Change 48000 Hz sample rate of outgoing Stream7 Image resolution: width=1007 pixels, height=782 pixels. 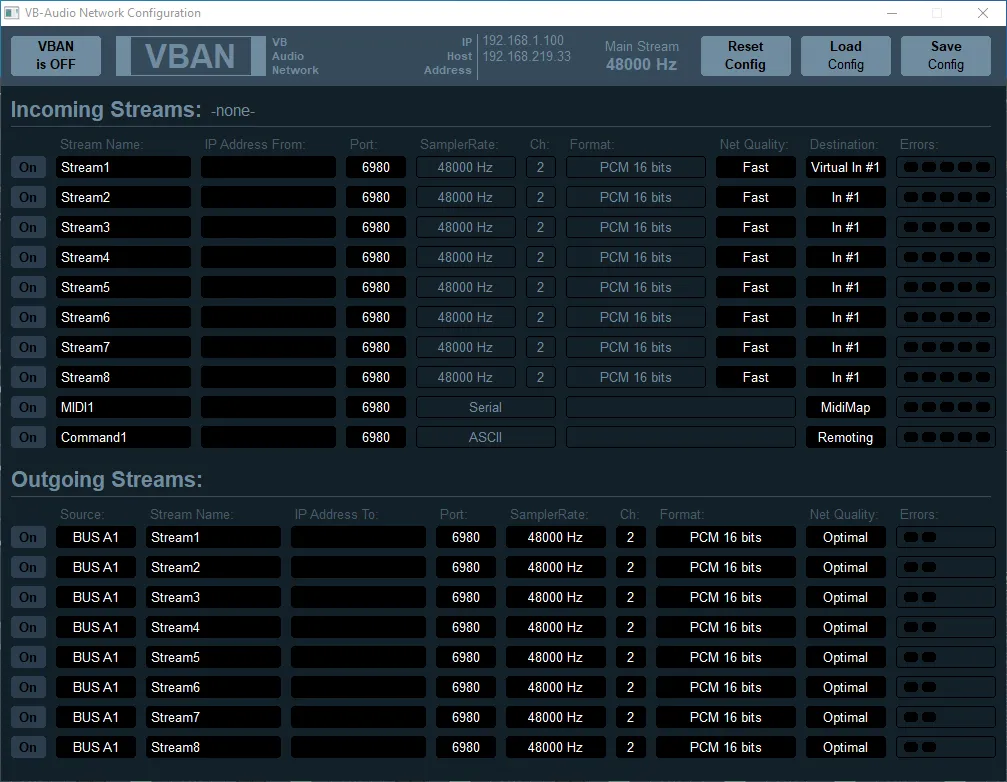[555, 717]
